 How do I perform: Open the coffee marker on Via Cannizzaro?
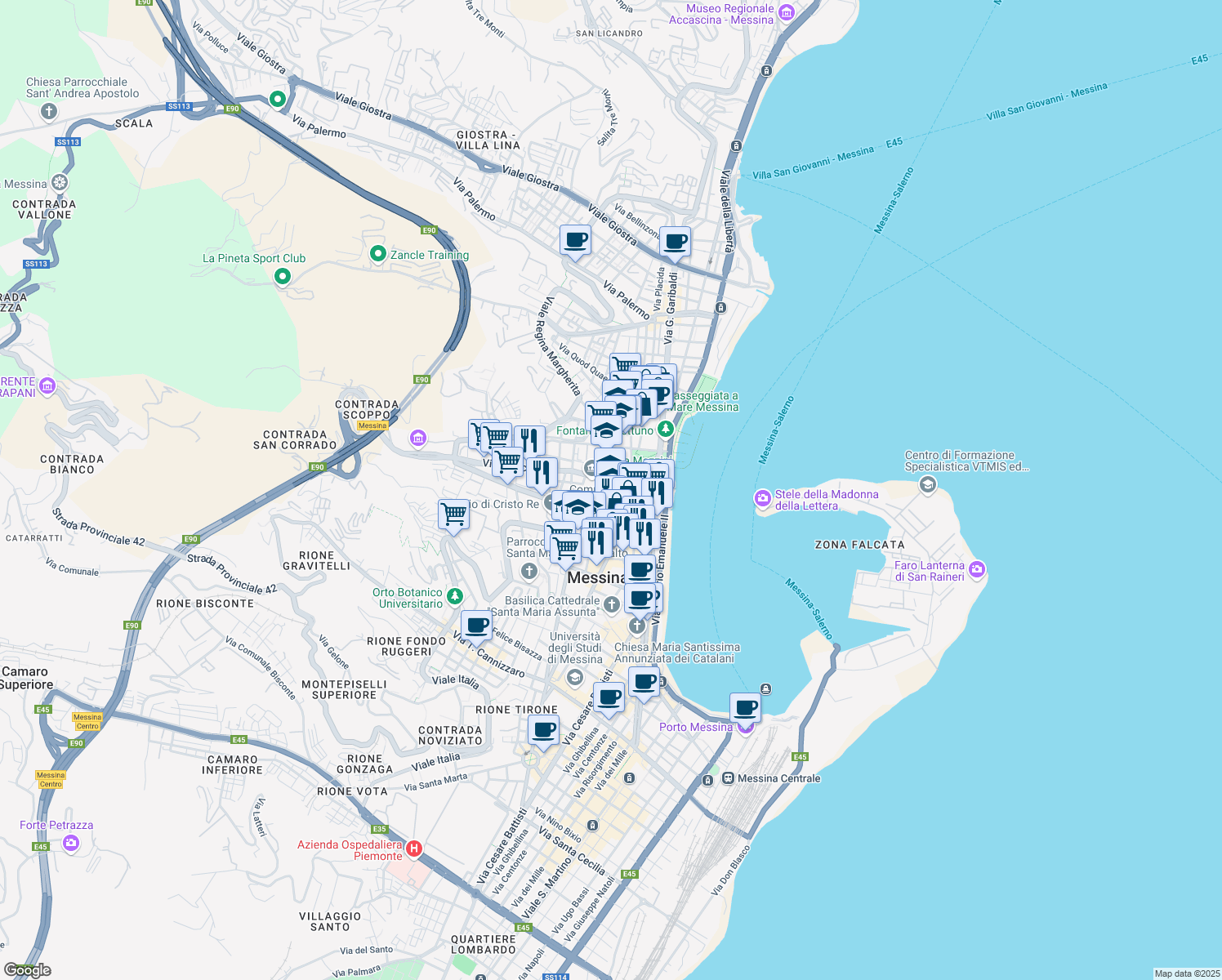(476, 627)
